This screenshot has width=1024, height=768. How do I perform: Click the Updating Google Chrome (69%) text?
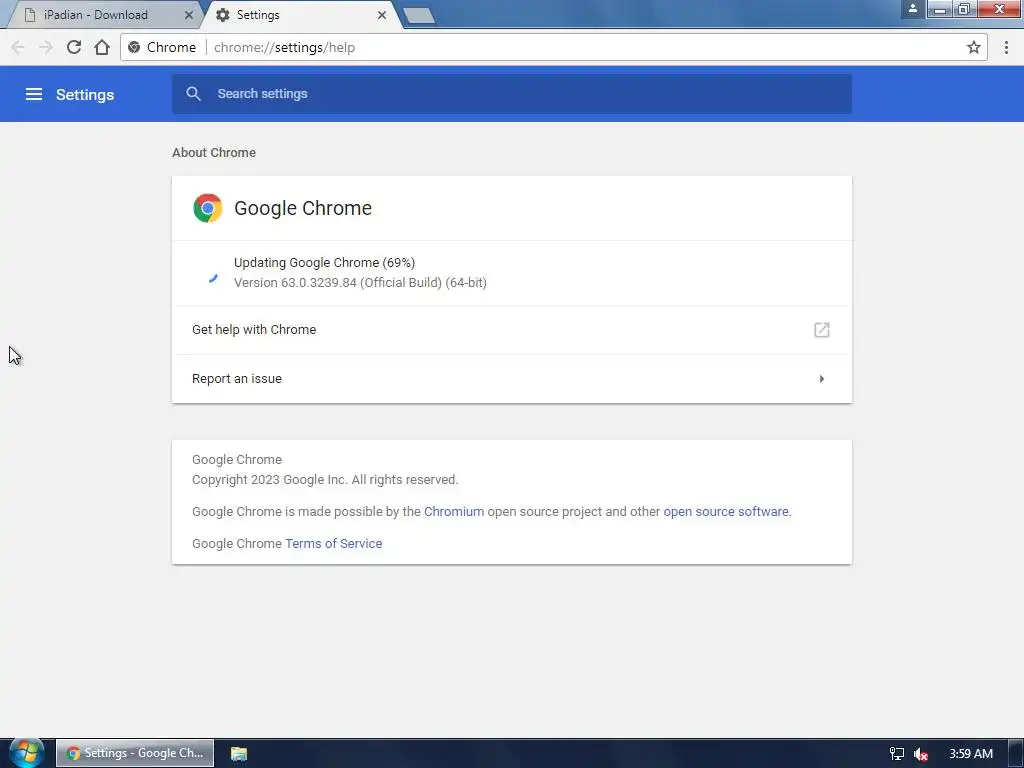pyautogui.click(x=325, y=263)
